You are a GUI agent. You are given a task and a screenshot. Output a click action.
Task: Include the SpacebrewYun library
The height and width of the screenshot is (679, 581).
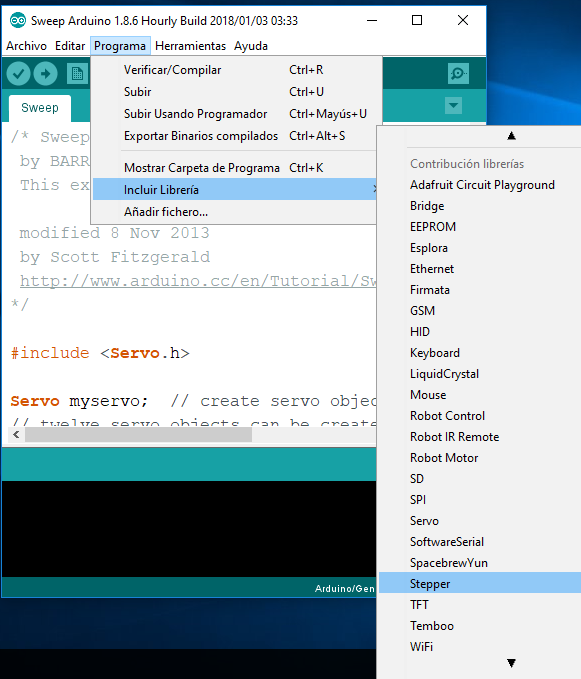pos(480,563)
